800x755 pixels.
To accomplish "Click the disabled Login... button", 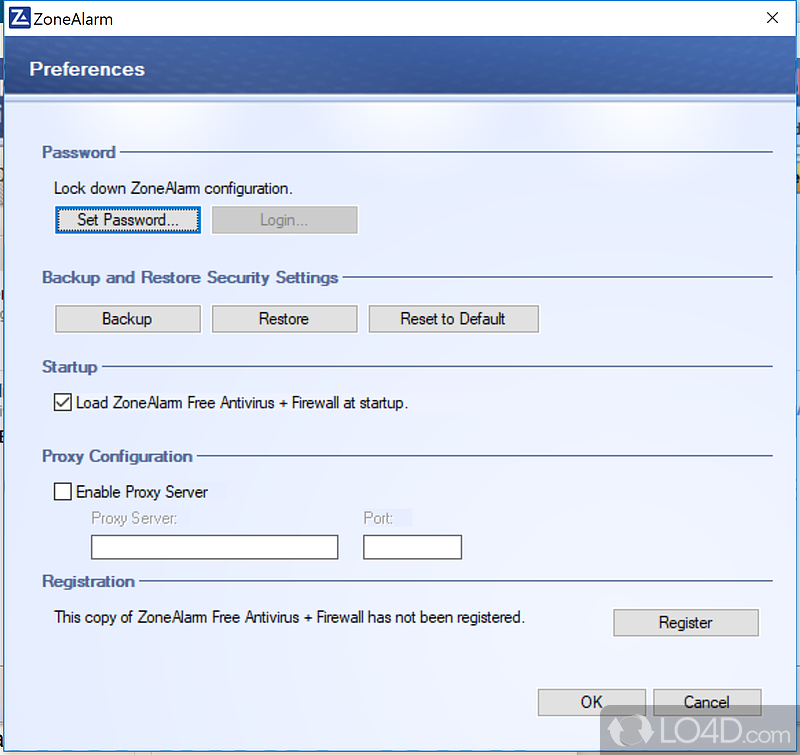I will (284, 220).
